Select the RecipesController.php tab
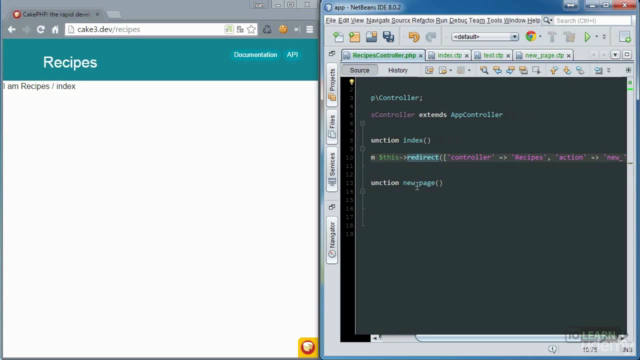Image resolution: width=640 pixels, height=360 pixels. (x=384, y=55)
